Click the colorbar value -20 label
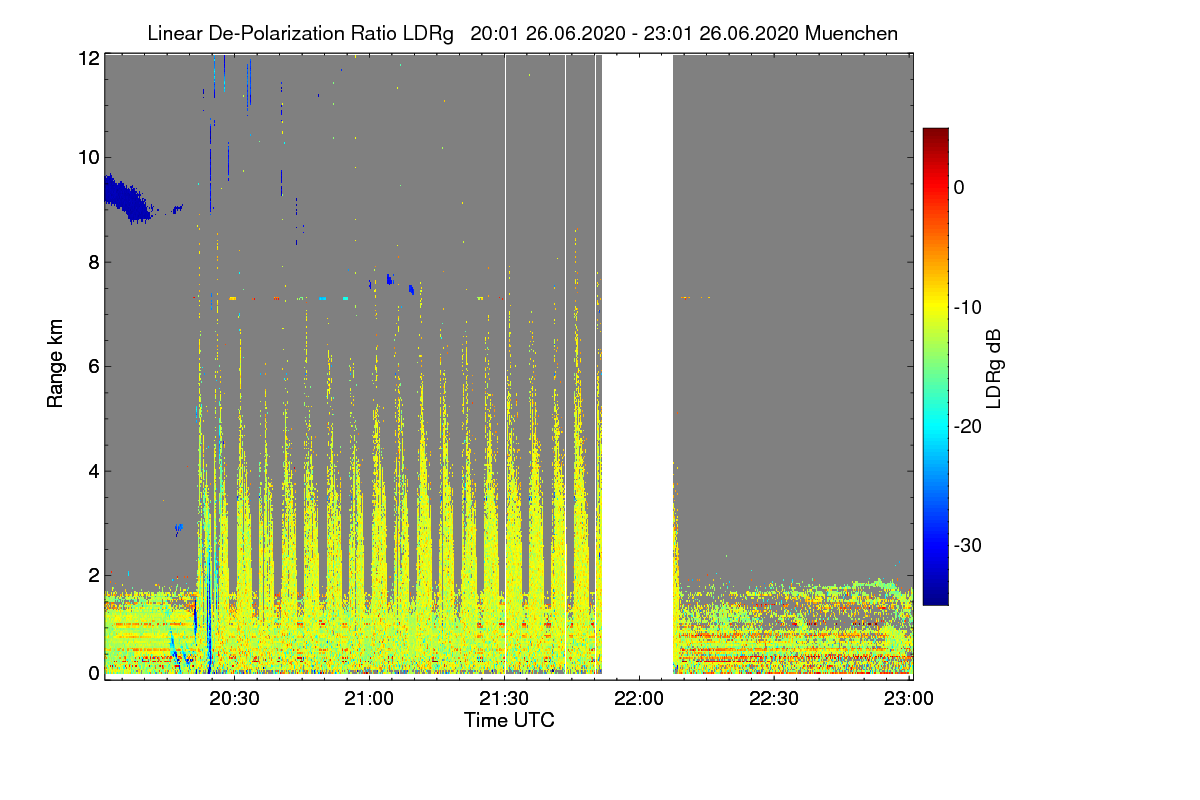Viewport: 1200px width, 800px height. (x=968, y=426)
